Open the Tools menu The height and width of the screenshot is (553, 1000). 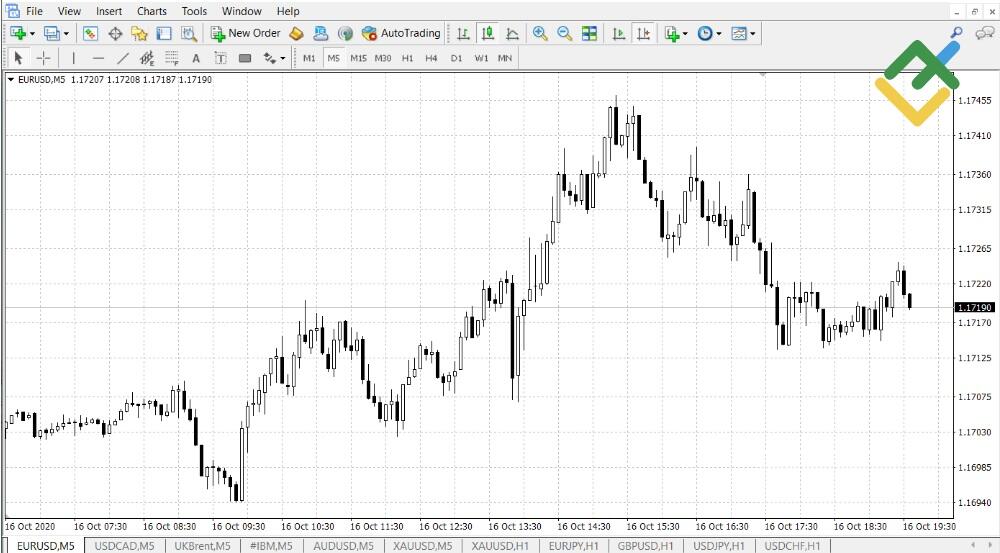[x=194, y=11]
